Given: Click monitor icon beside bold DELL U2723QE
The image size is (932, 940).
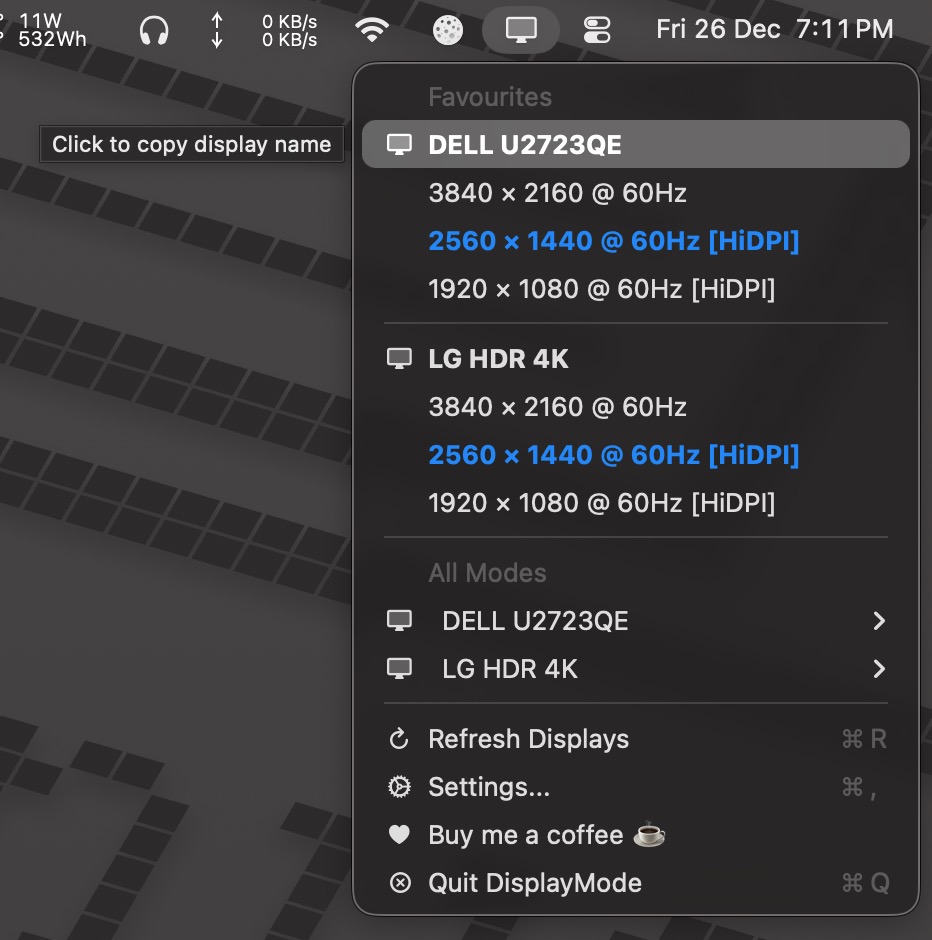Looking at the screenshot, I should pyautogui.click(x=399, y=144).
